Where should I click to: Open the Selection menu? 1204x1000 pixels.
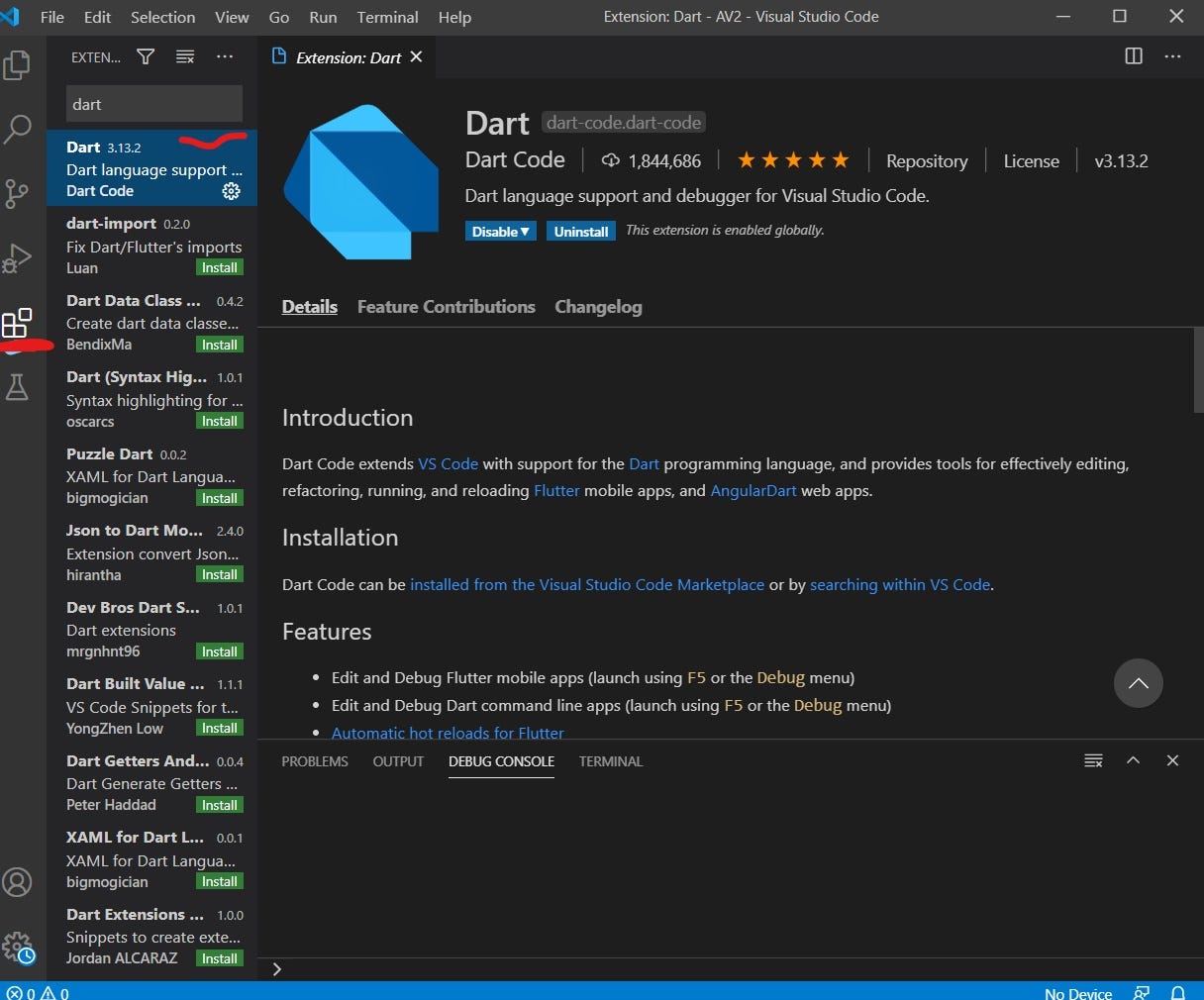(x=163, y=17)
